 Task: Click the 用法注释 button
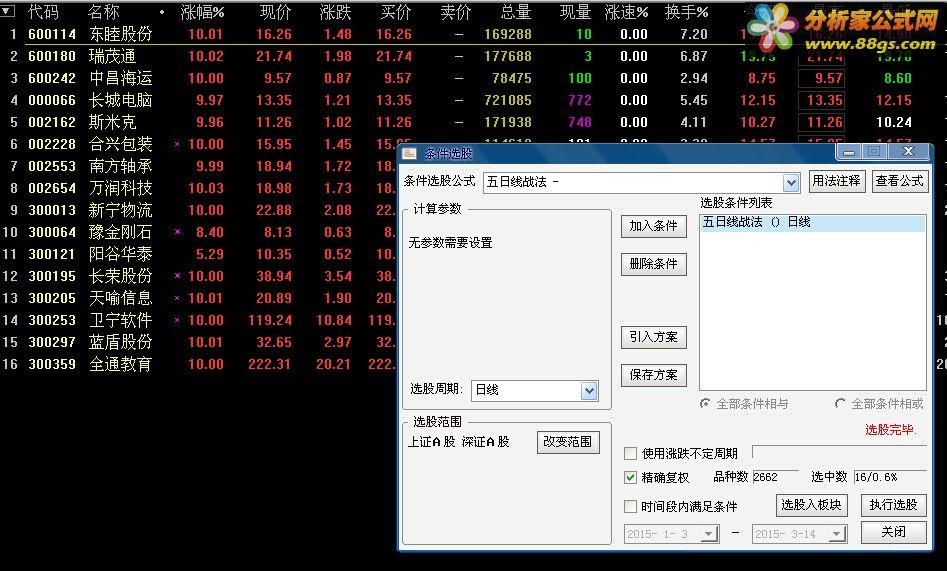point(836,181)
